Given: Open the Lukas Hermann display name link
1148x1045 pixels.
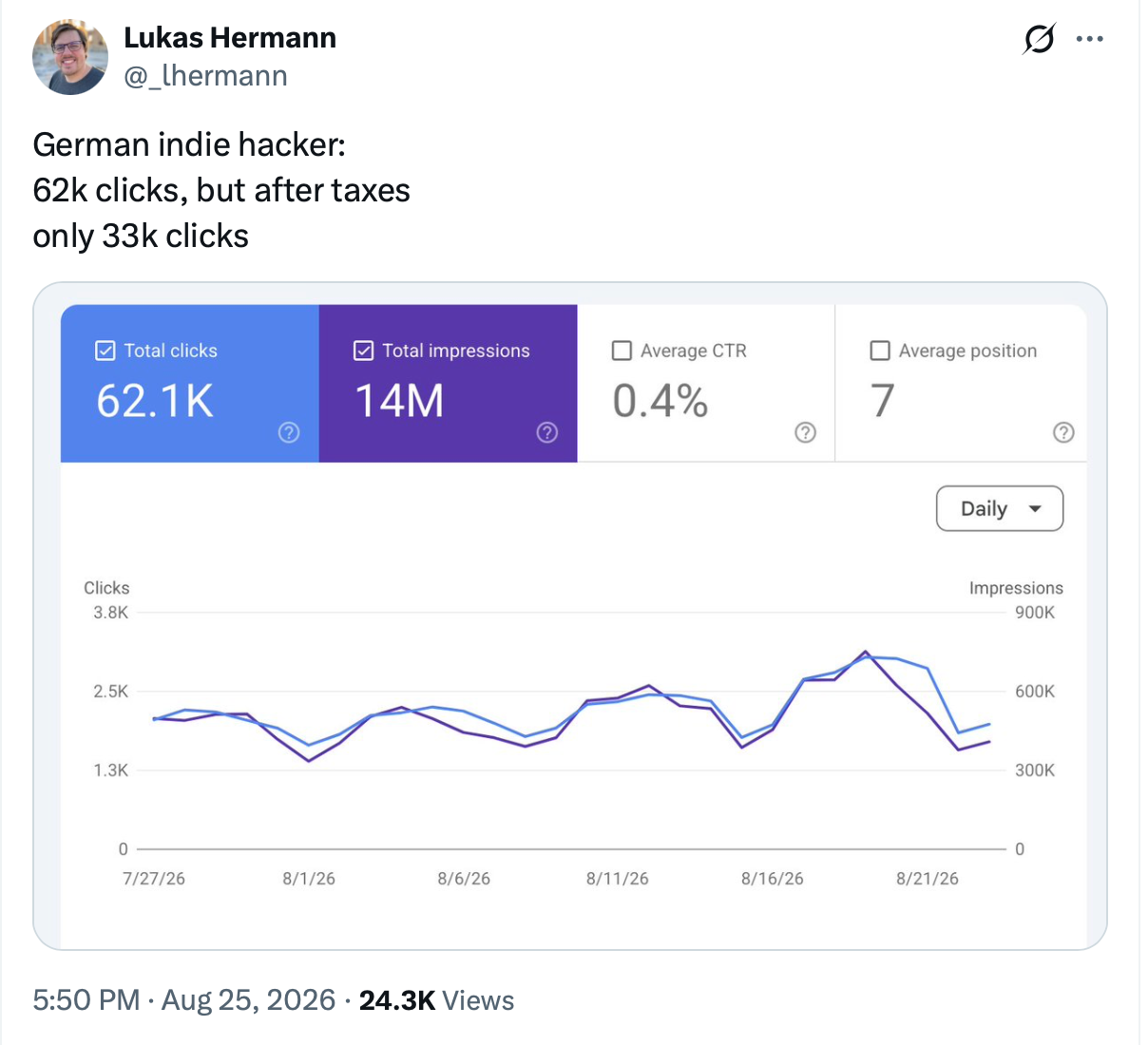Looking at the screenshot, I should point(230,37).
